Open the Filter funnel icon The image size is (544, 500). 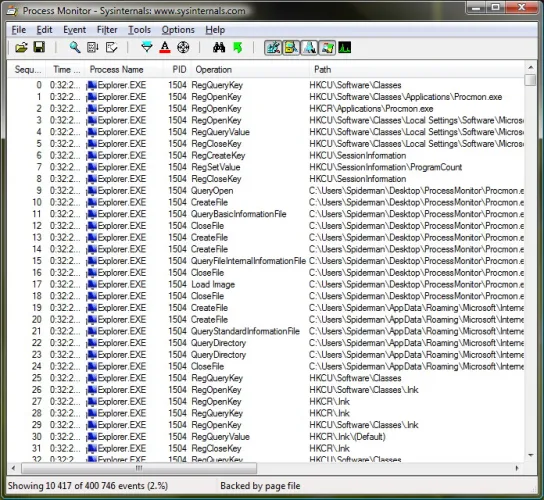coord(147,47)
